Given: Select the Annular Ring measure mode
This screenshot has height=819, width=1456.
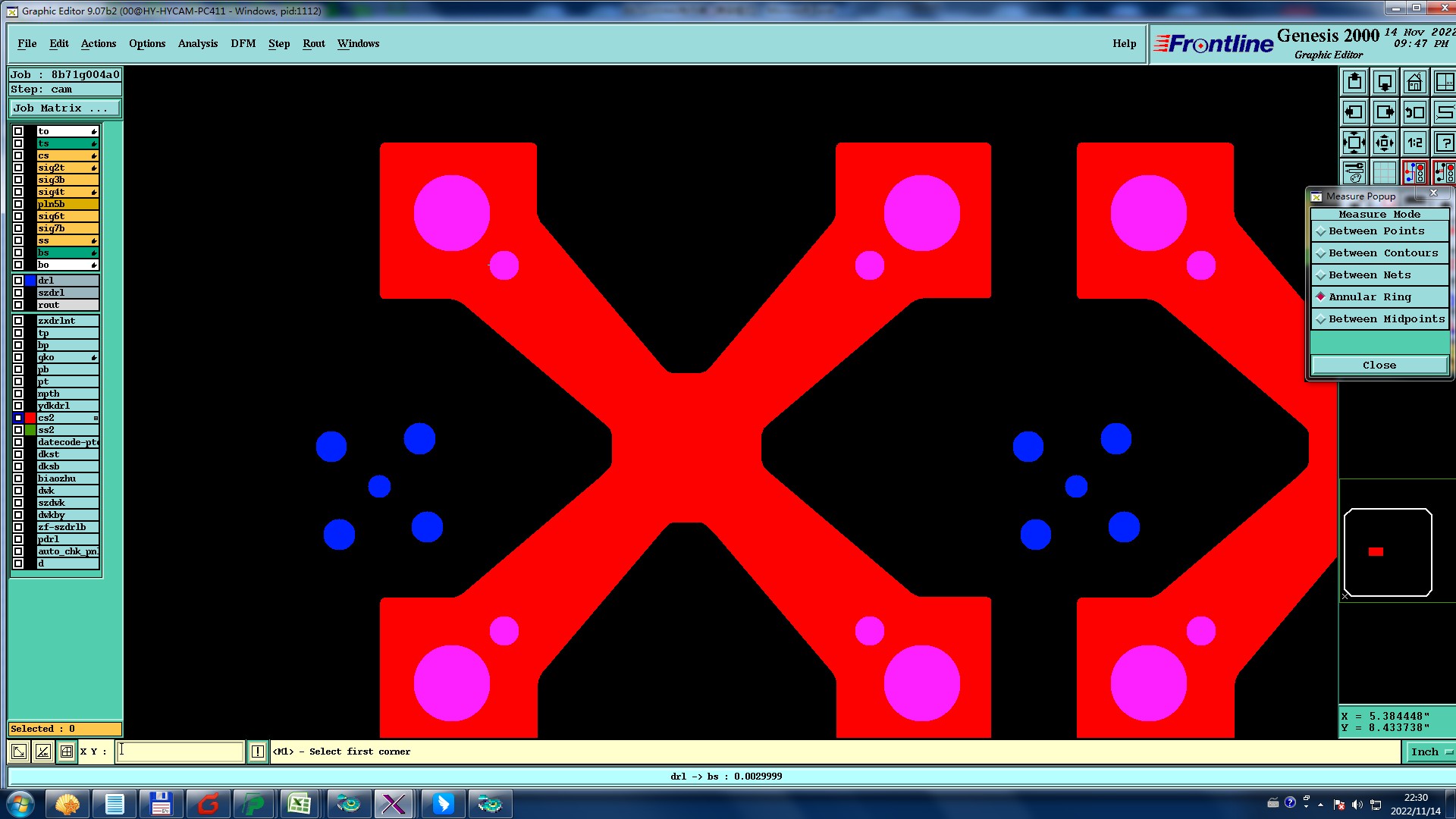Looking at the screenshot, I should [x=1370, y=297].
